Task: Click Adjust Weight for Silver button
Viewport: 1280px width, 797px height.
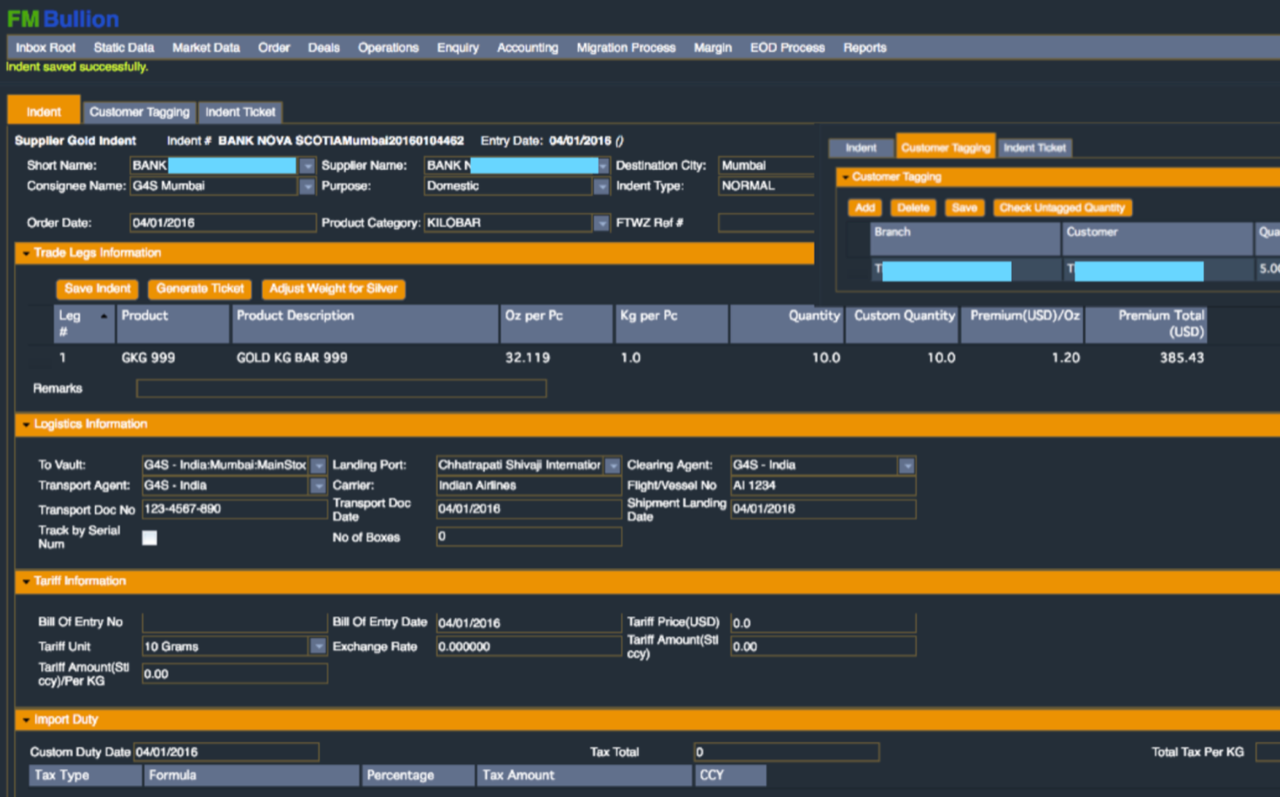Action: 334,289
